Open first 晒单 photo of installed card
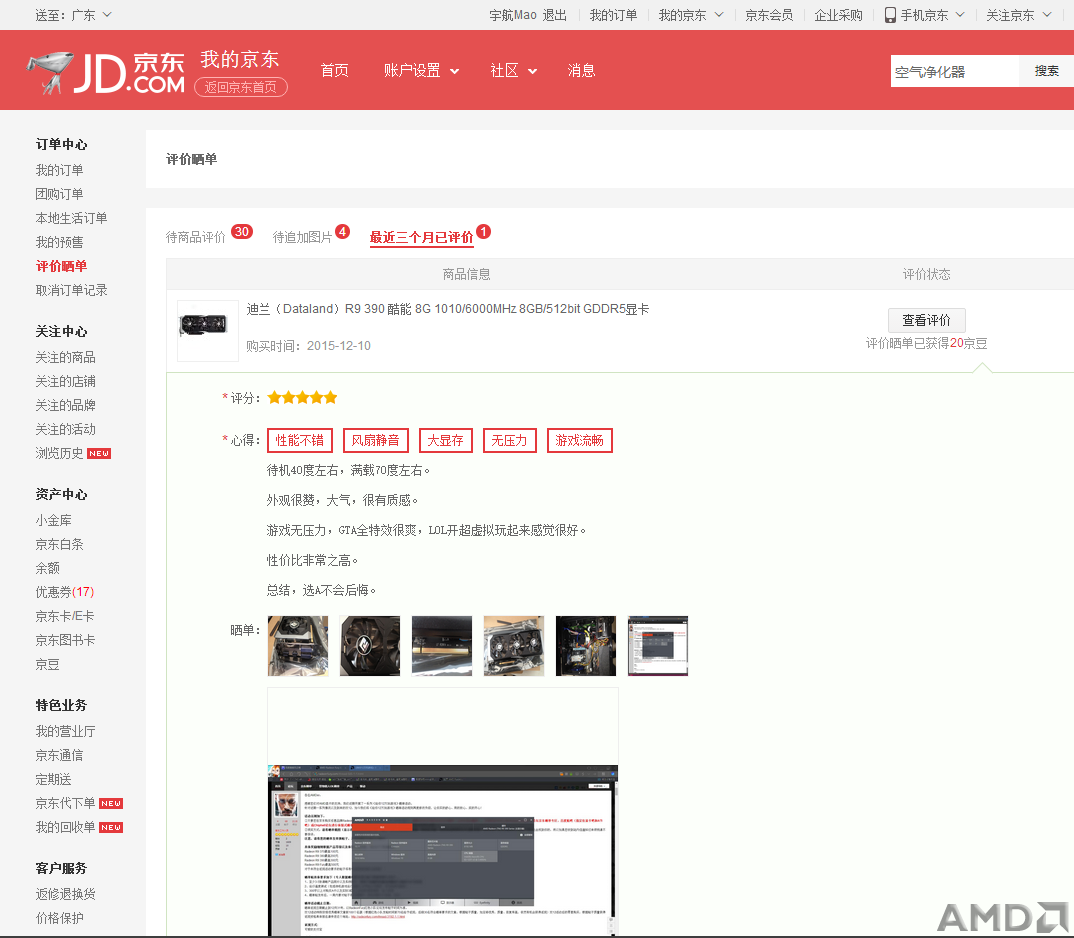1074x938 pixels. pos(298,645)
